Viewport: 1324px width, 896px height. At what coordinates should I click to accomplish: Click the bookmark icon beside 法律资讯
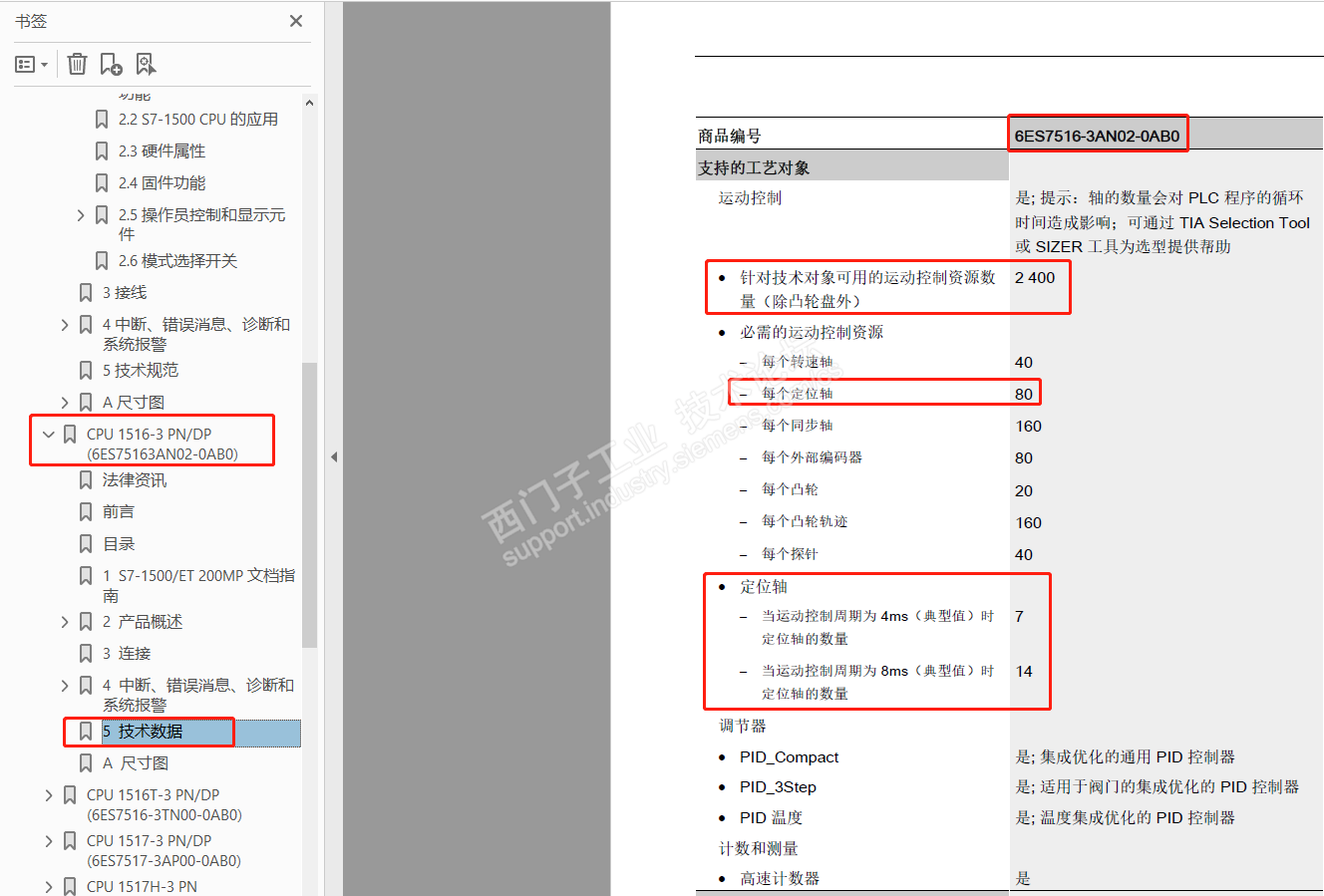tap(86, 480)
